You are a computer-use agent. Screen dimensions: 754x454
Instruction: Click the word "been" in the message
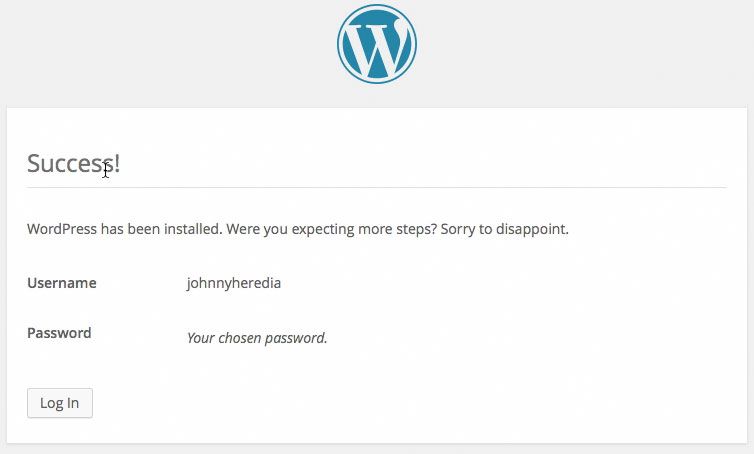click(144, 229)
